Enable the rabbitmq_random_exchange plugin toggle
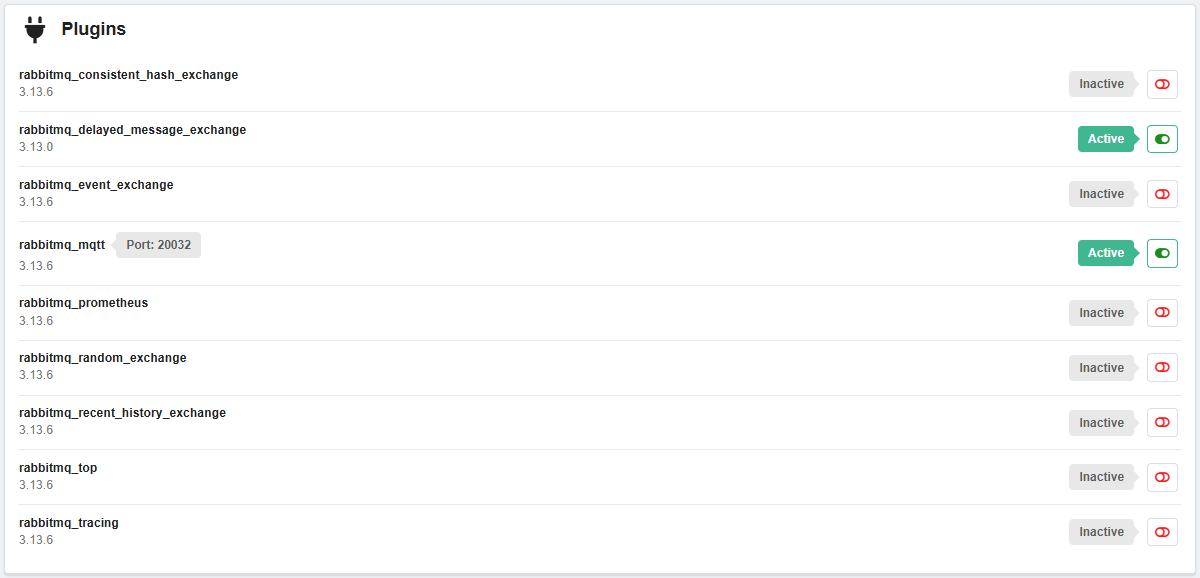The width and height of the screenshot is (1200, 578). pyautogui.click(x=1162, y=368)
